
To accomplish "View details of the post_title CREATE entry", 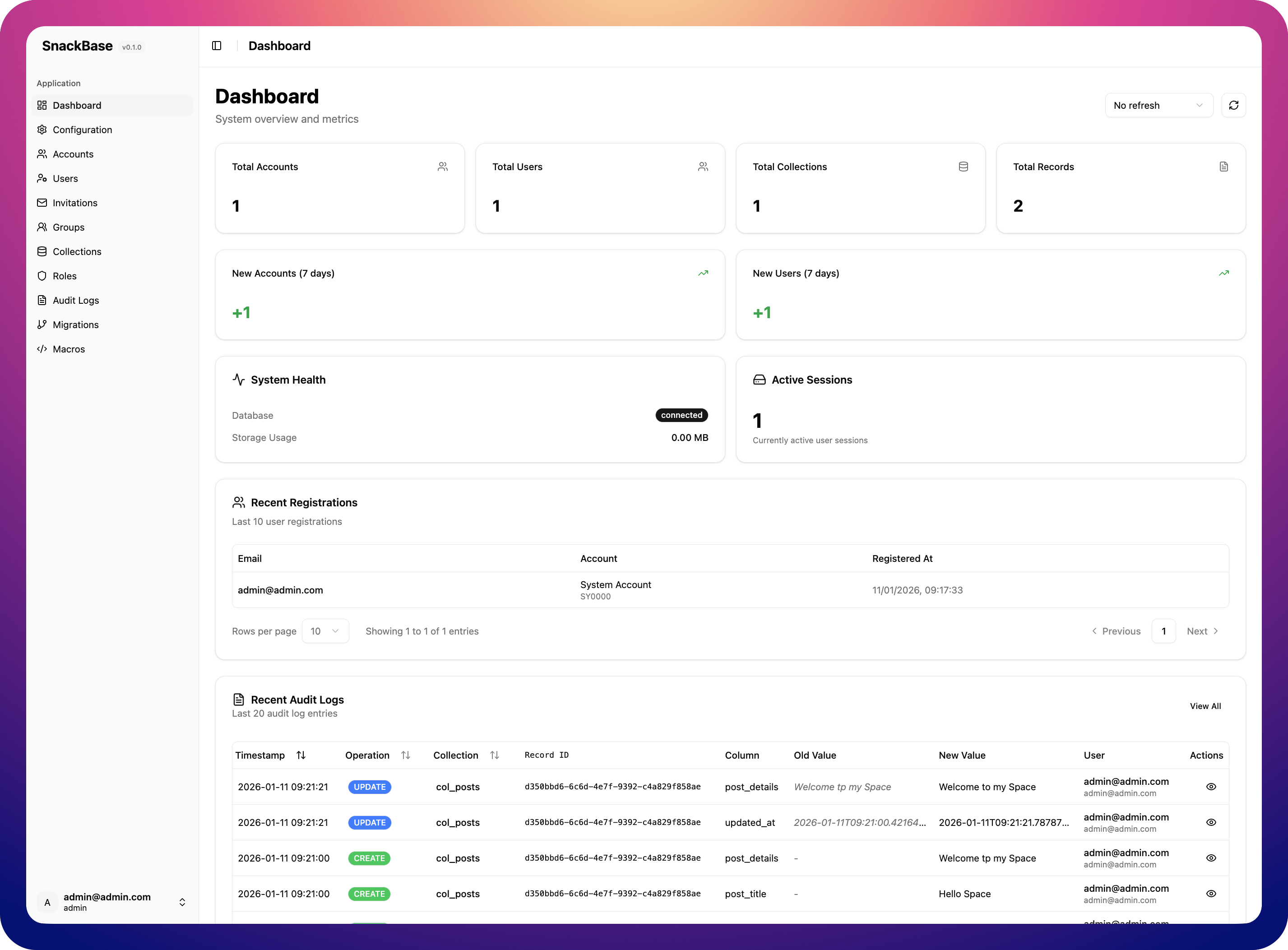I will (x=1211, y=894).
